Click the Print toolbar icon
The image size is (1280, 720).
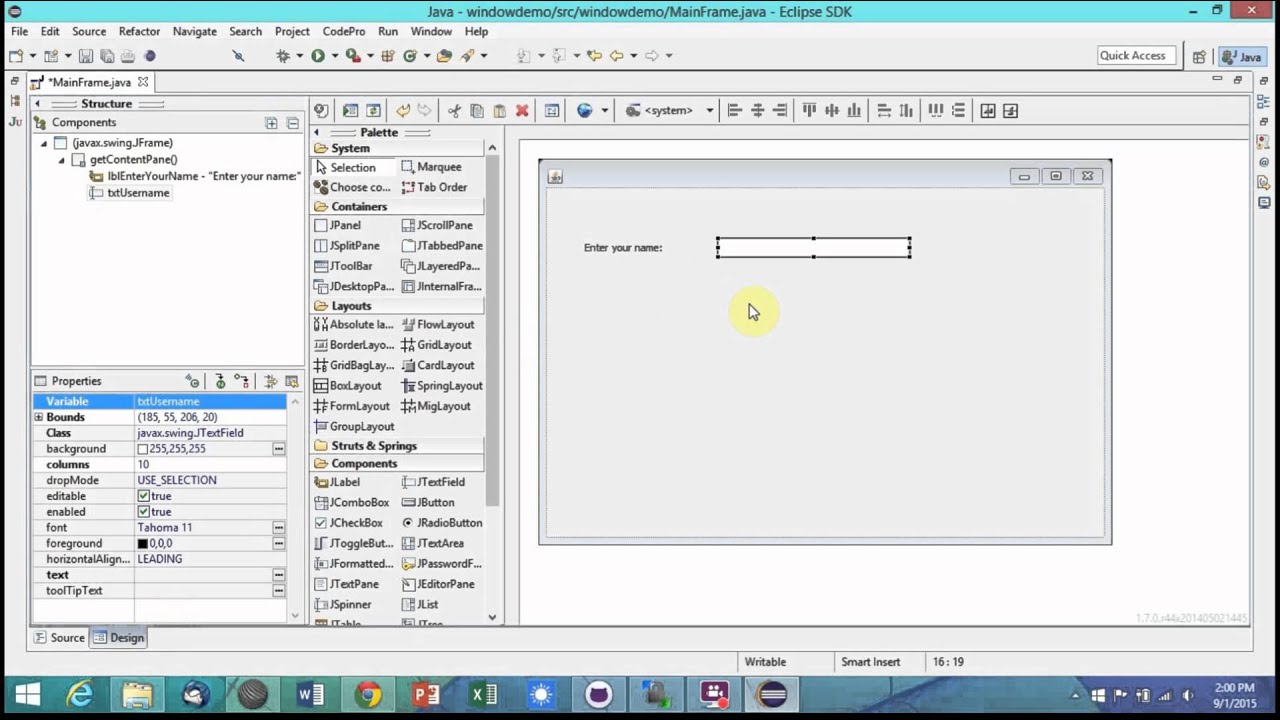click(127, 56)
